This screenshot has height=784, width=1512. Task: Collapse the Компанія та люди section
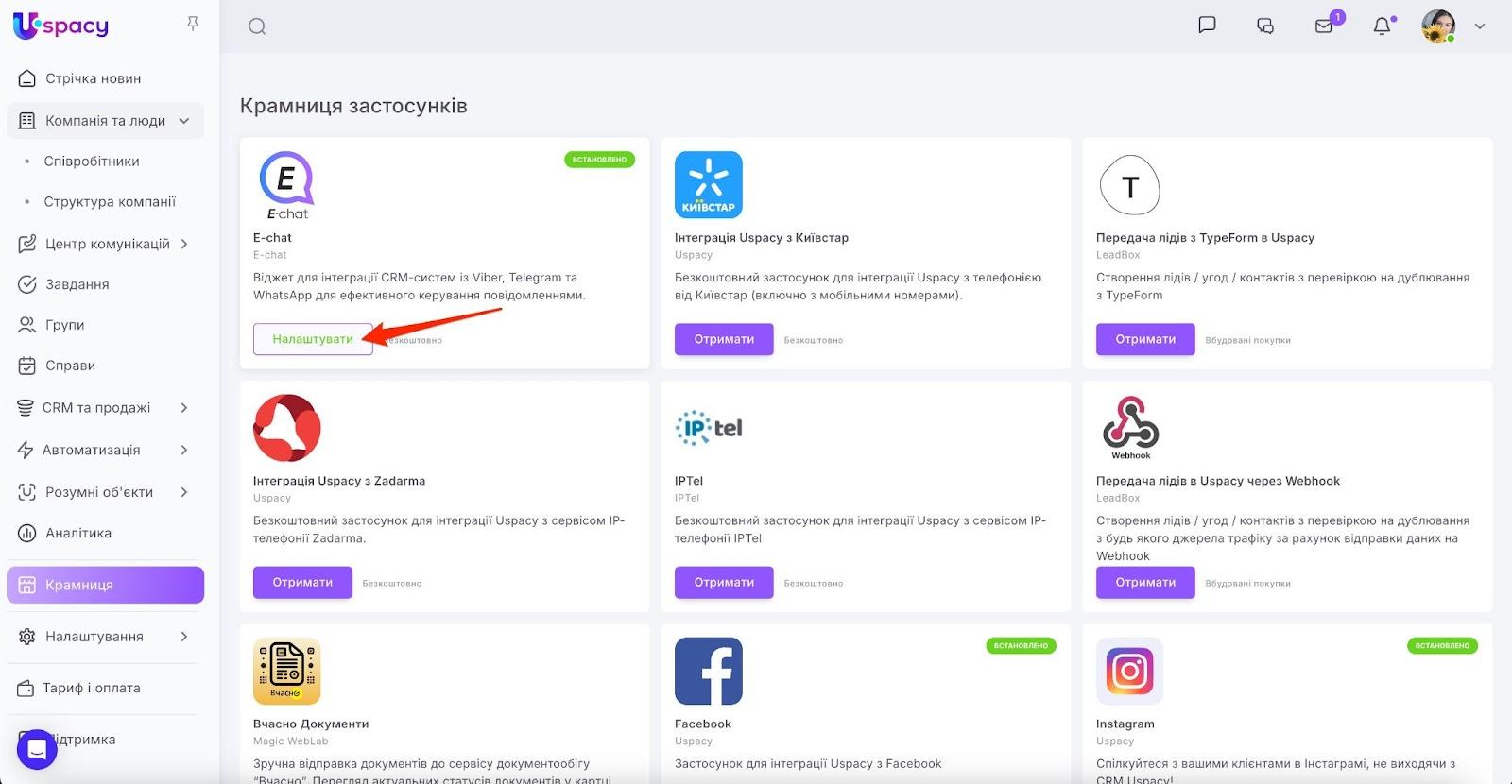click(x=184, y=121)
